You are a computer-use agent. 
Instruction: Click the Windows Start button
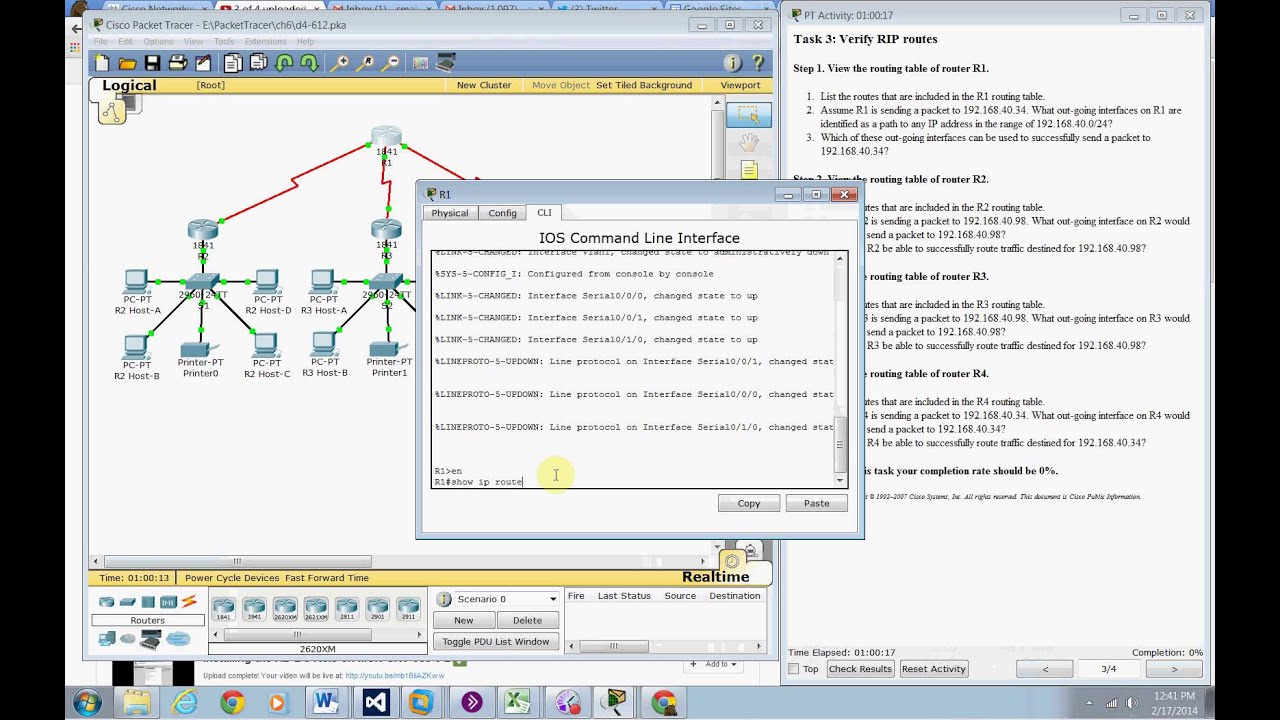click(x=88, y=703)
